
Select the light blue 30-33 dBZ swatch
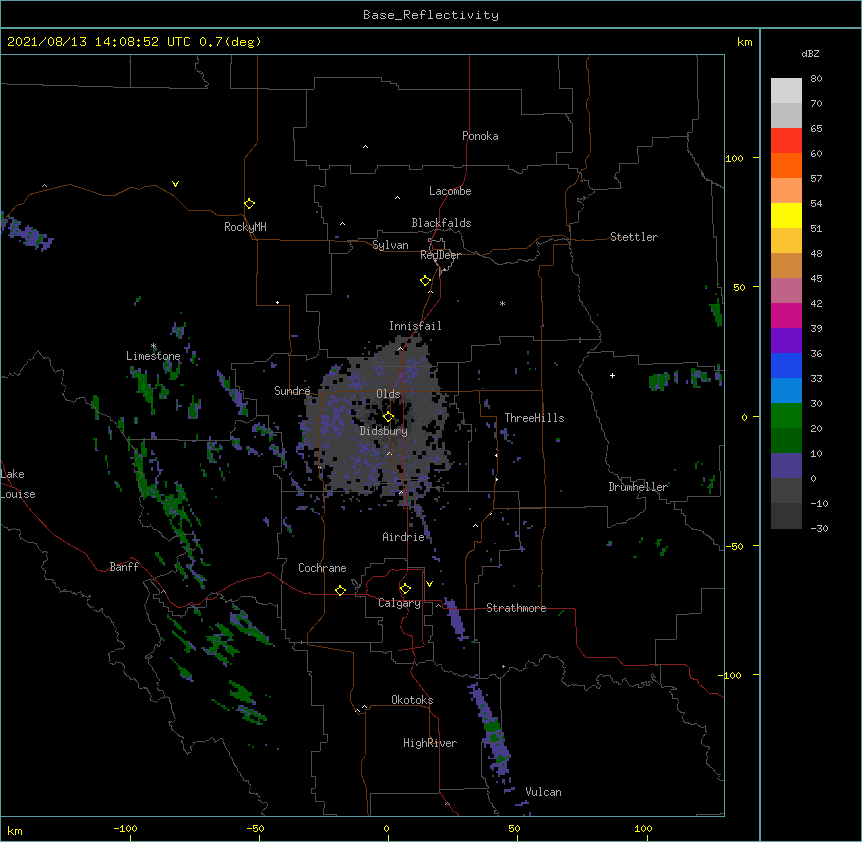786,391
